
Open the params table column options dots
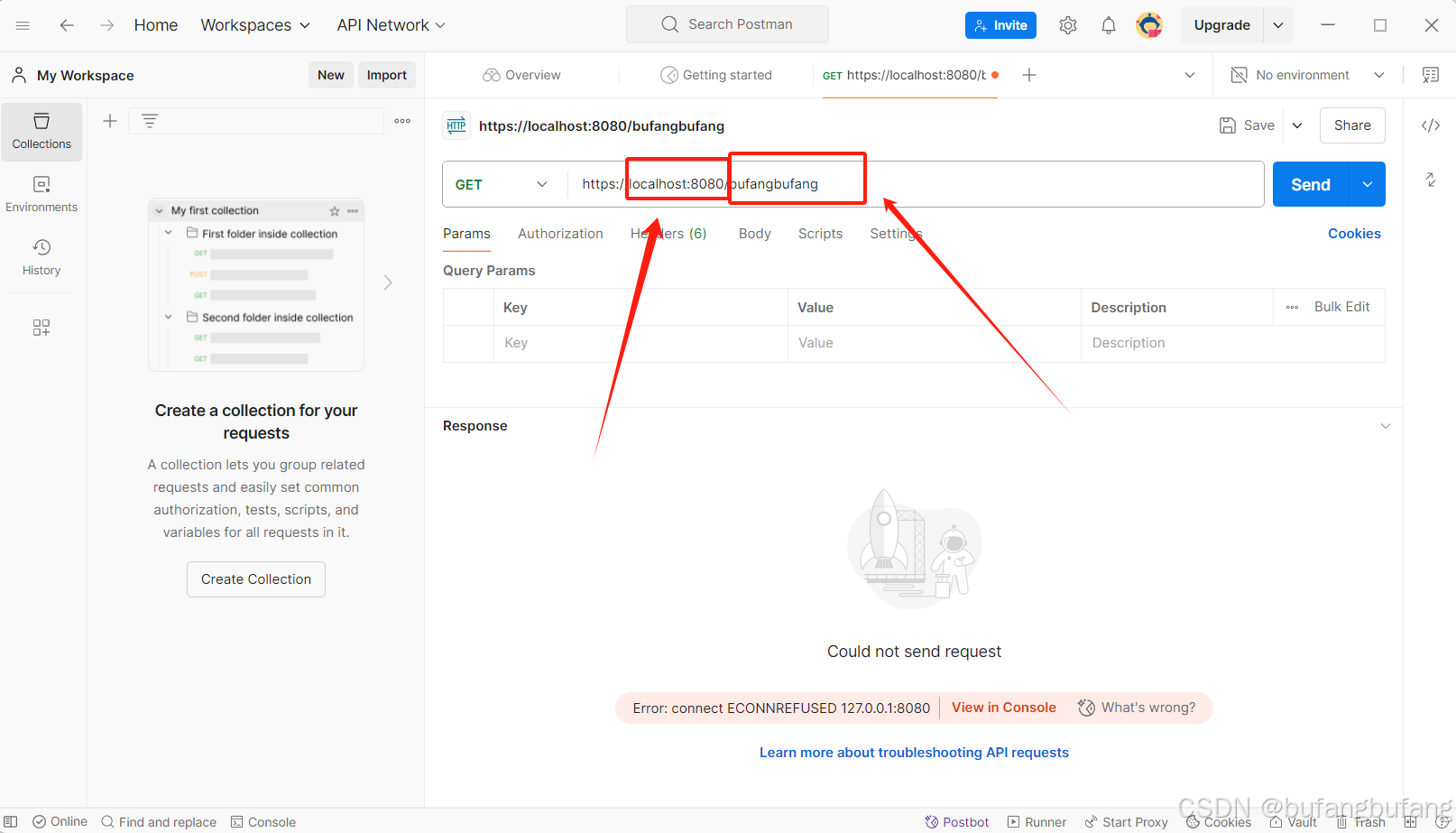[1292, 307]
